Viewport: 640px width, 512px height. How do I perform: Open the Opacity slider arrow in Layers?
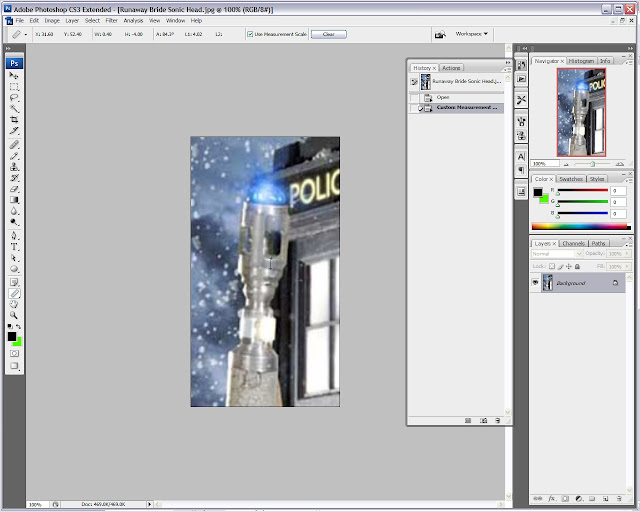tap(627, 254)
